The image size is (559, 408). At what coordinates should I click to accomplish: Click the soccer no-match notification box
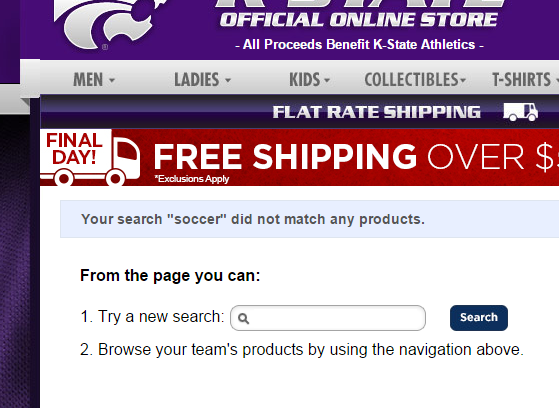click(309, 219)
